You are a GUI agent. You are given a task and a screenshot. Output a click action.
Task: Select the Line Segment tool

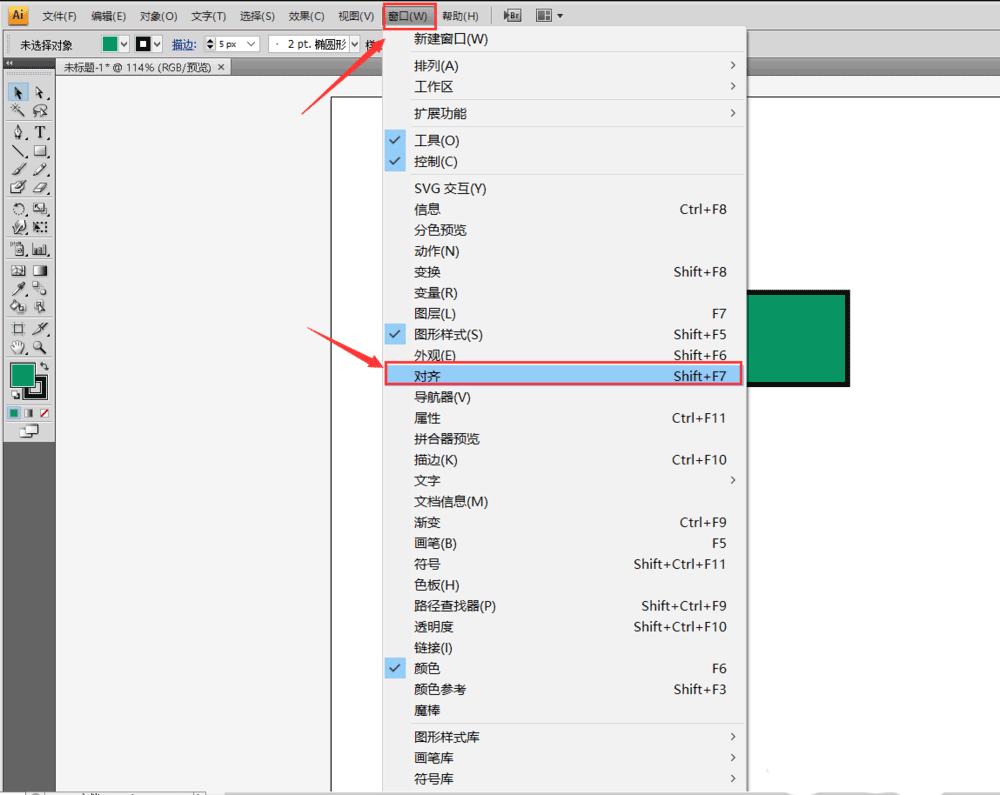pos(18,151)
